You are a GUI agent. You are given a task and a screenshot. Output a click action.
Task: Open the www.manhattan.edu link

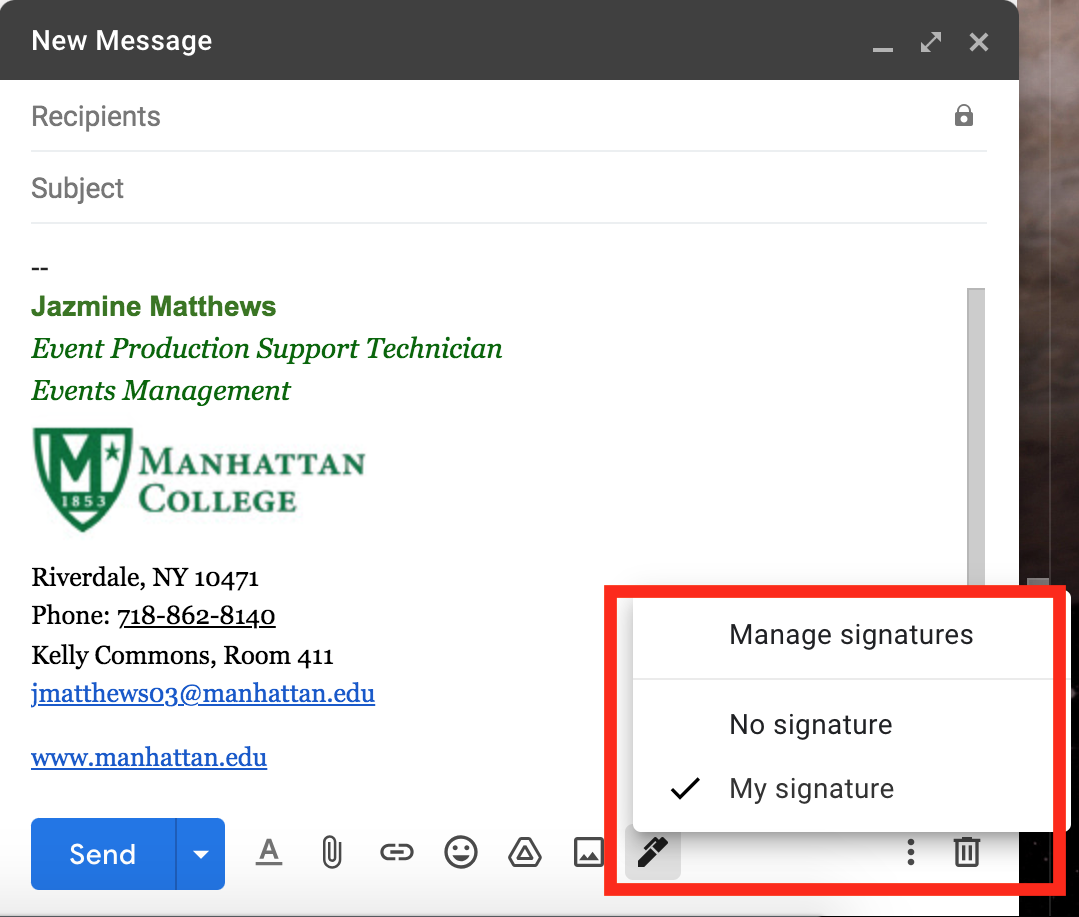(149, 757)
